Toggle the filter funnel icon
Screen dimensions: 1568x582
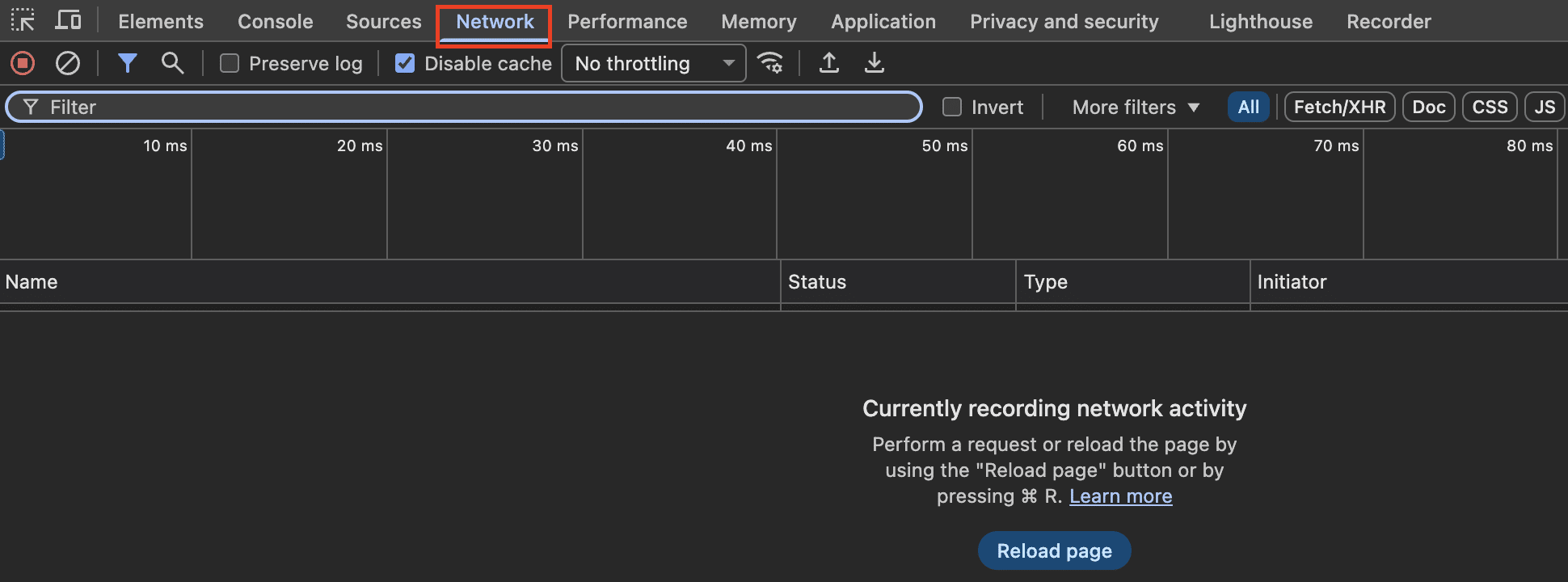tap(127, 63)
